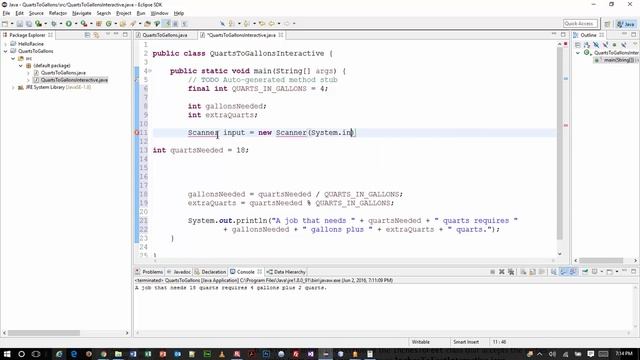640x360 pixels.
Task: Open the Window menu
Action: point(159,13)
